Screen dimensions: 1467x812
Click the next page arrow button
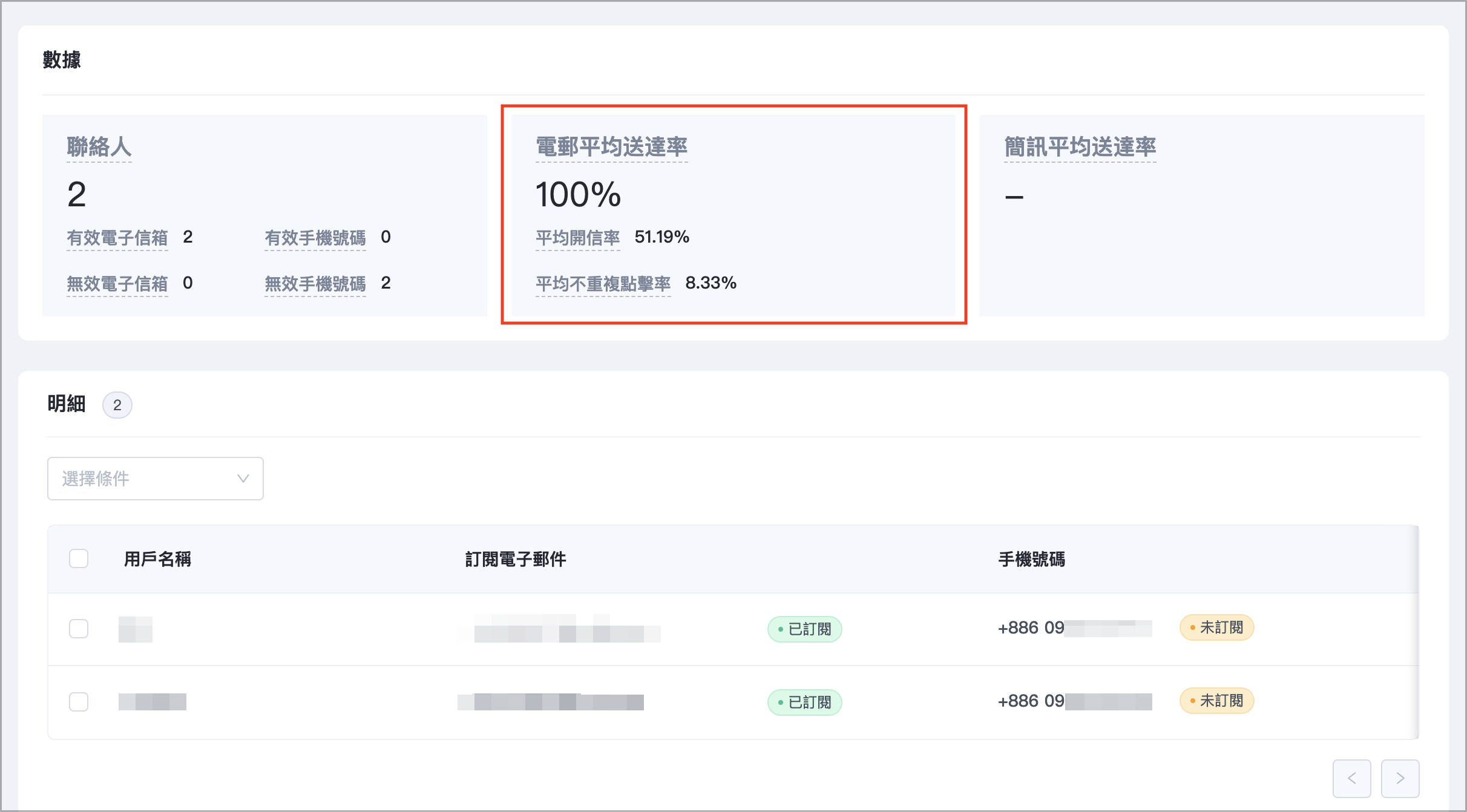(x=1400, y=778)
